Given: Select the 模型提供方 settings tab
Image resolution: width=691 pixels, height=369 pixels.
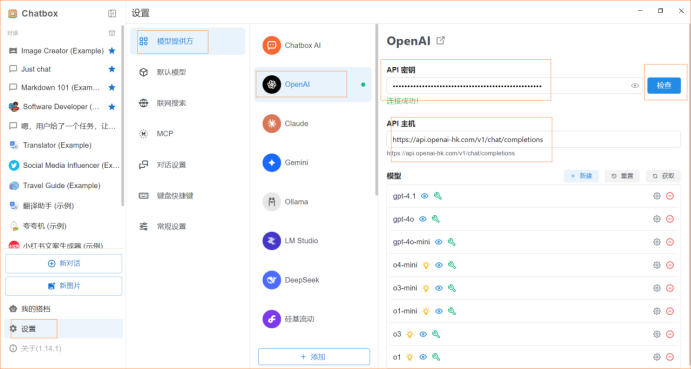Looking at the screenshot, I should click(187, 41).
